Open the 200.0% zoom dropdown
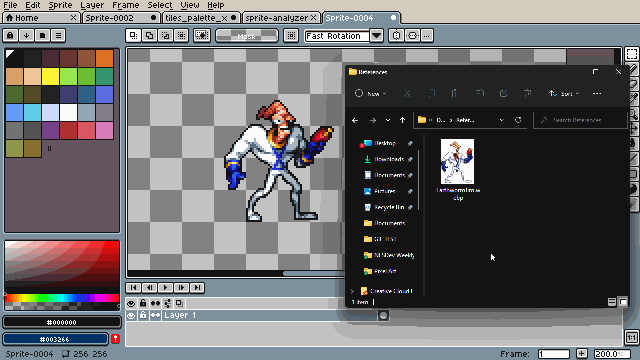 (611, 354)
